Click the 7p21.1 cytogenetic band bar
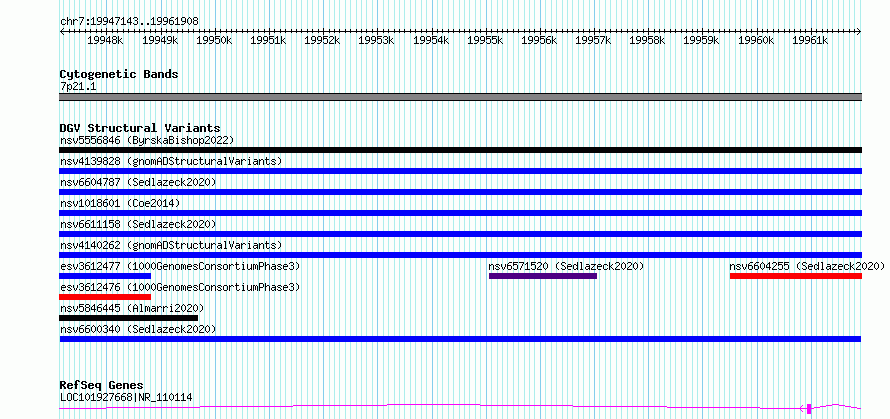Image resolution: width=890 pixels, height=419 pixels. (x=460, y=97)
